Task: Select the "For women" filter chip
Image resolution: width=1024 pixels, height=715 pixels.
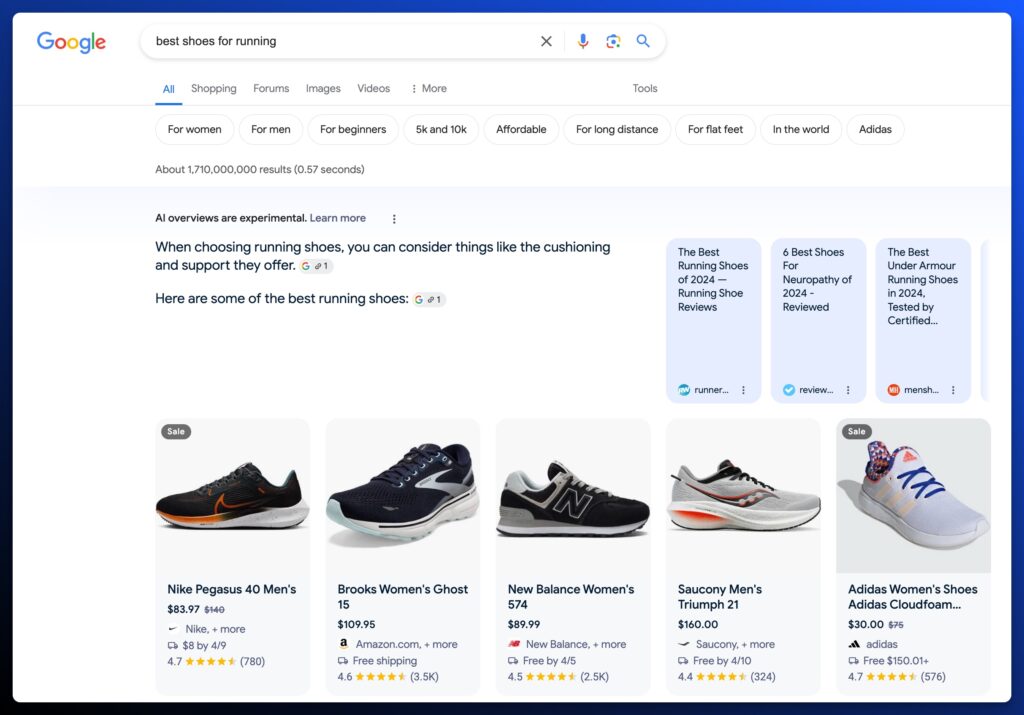Action: [195, 130]
